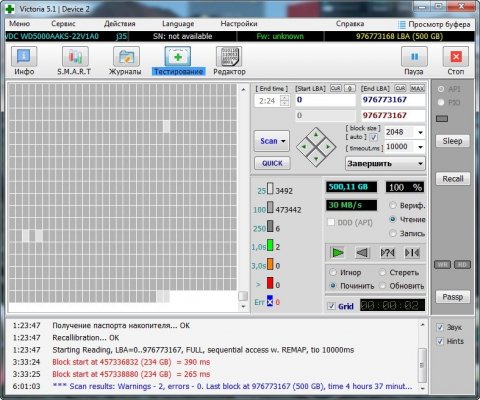This screenshot has width=480, height=400.
Task: Click the QUICK scan button
Action: click(272, 163)
